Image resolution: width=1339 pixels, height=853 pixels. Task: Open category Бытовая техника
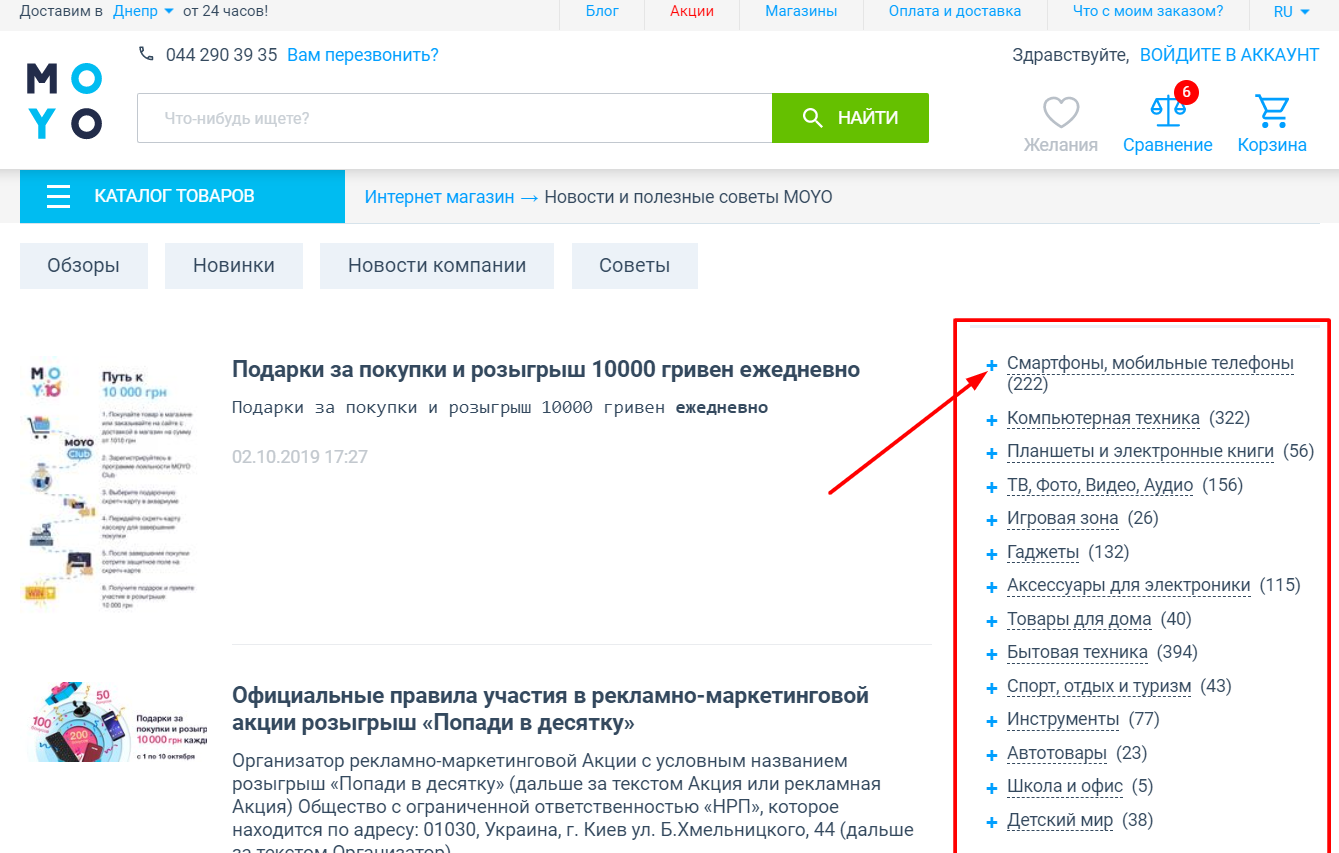click(1077, 652)
